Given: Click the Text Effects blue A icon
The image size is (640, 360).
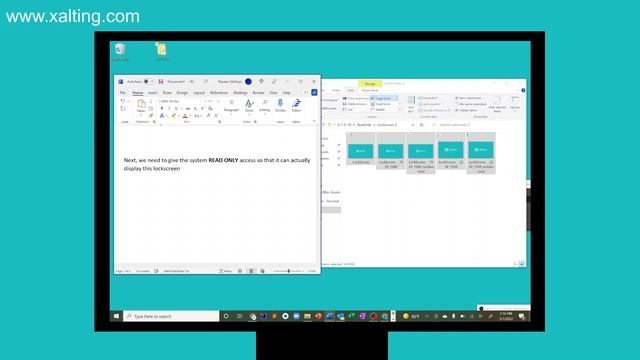Looking at the screenshot, I should 162,116.
